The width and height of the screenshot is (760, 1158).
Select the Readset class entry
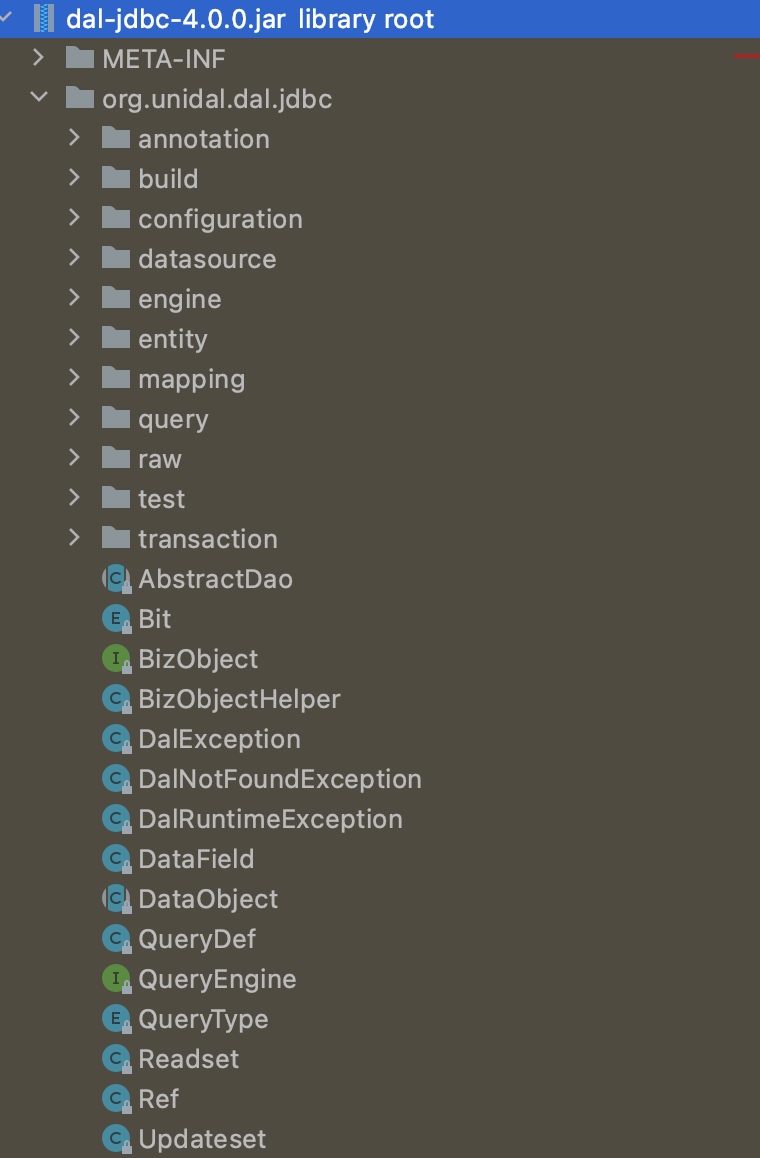(x=189, y=1059)
